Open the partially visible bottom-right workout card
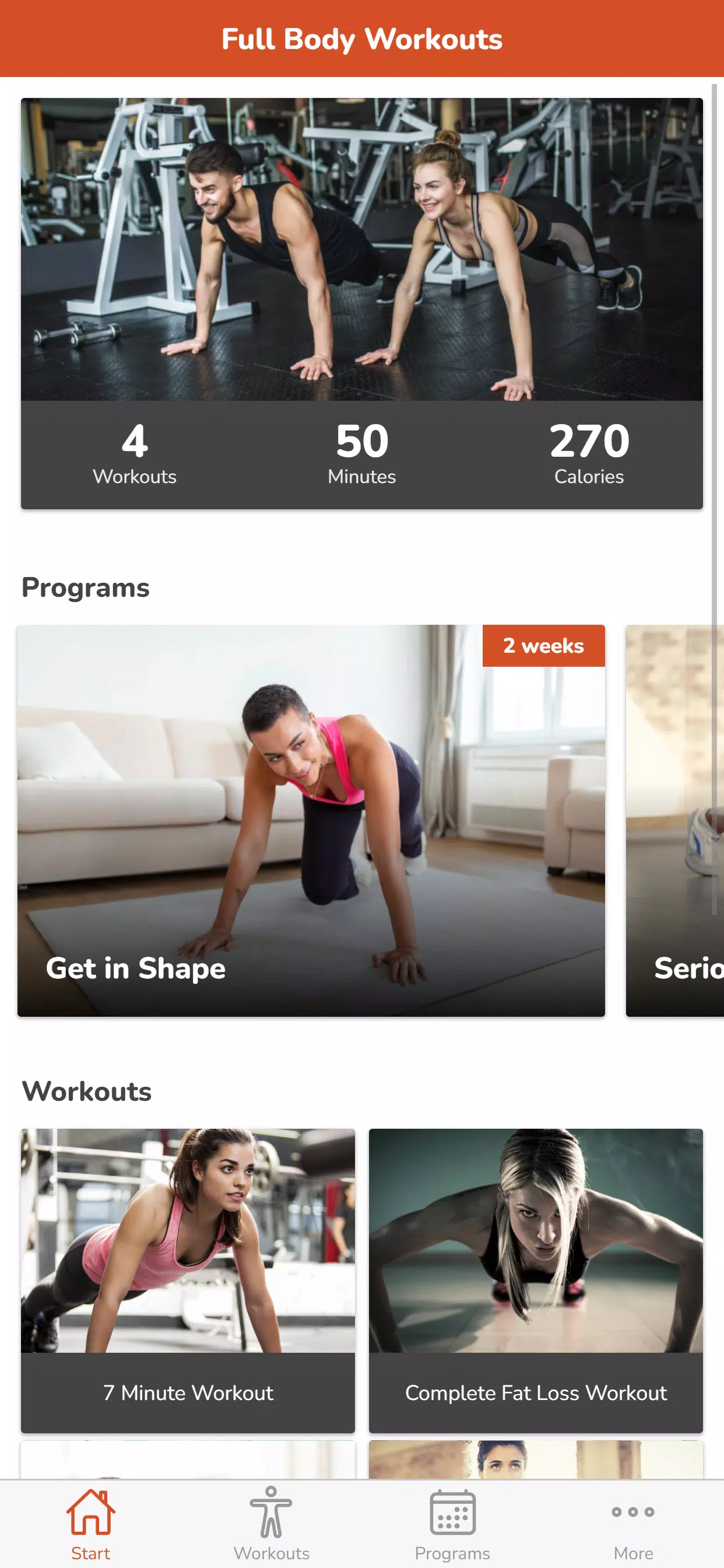Image resolution: width=724 pixels, height=1568 pixels. point(535,1459)
